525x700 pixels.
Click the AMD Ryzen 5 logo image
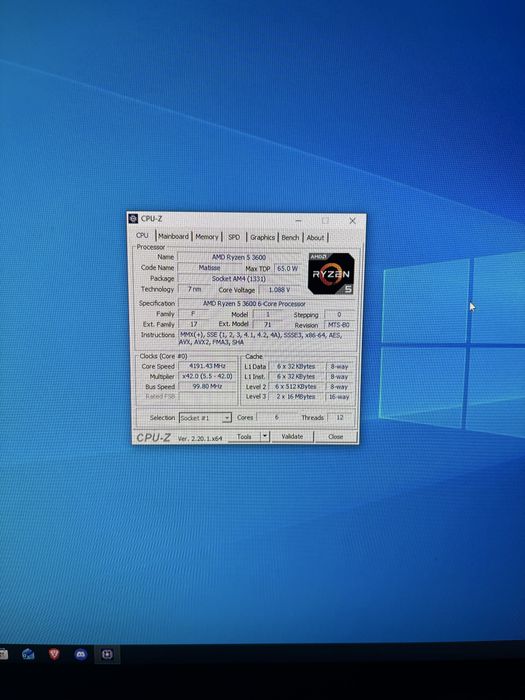pyautogui.click(x=331, y=274)
